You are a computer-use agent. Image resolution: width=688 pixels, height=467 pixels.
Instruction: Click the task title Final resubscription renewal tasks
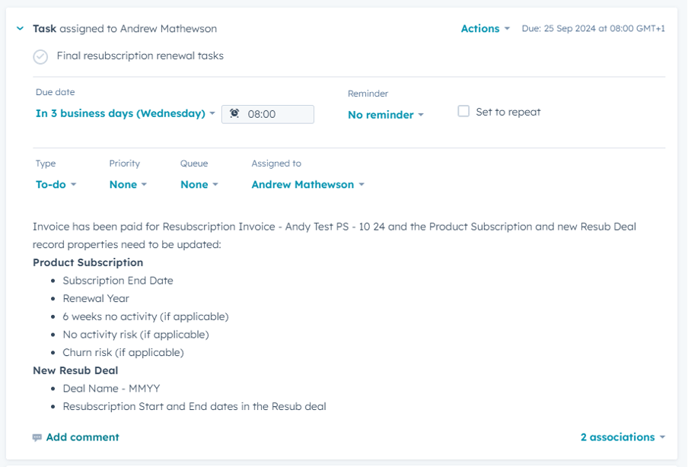point(140,56)
